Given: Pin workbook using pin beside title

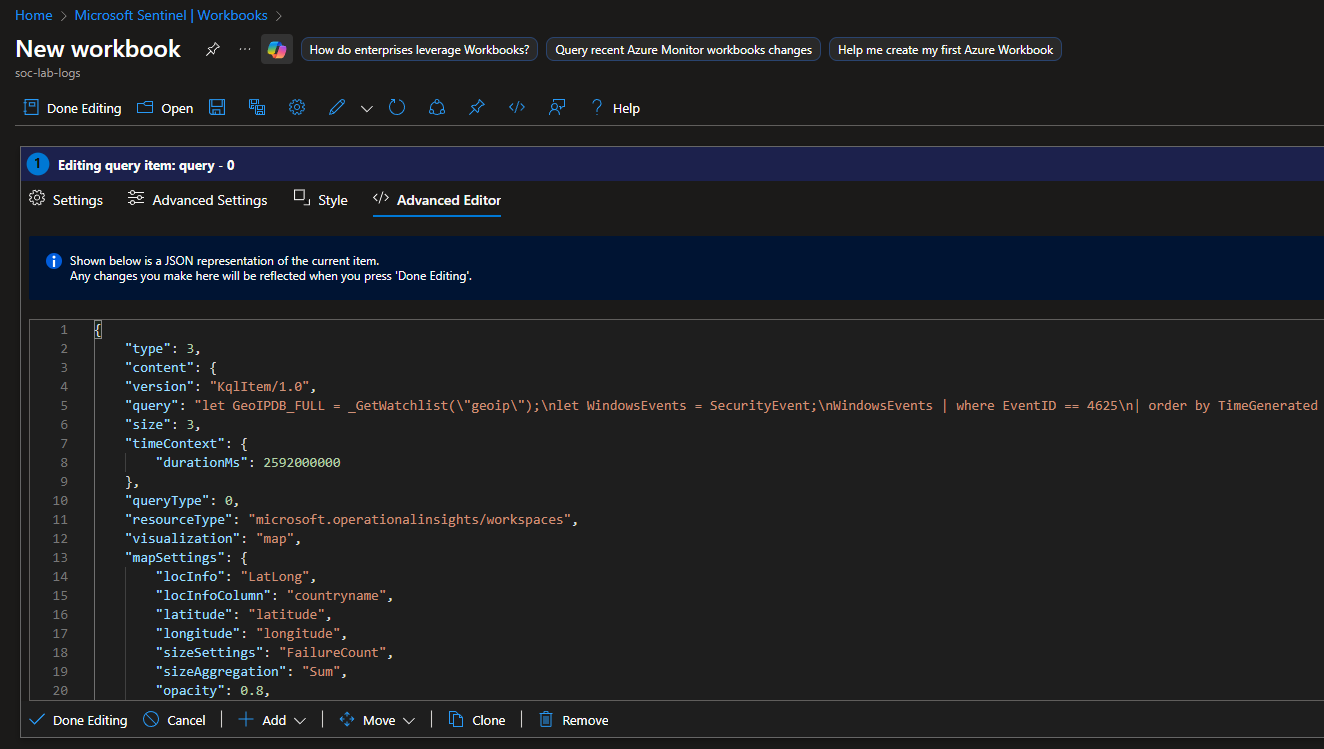Looking at the screenshot, I should (213, 49).
